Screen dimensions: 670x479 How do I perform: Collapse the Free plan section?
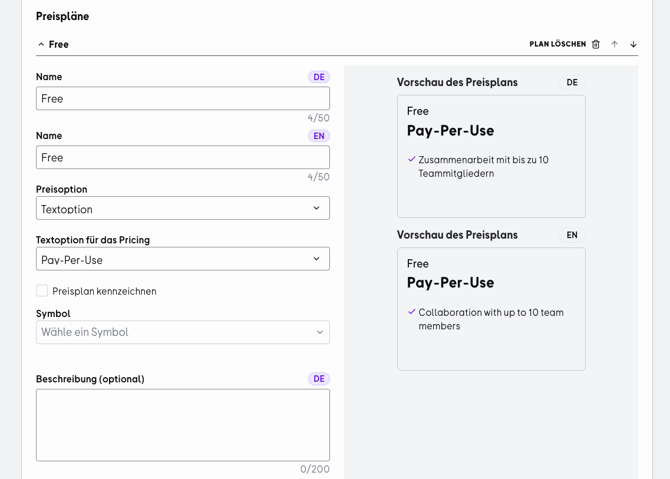click(41, 44)
